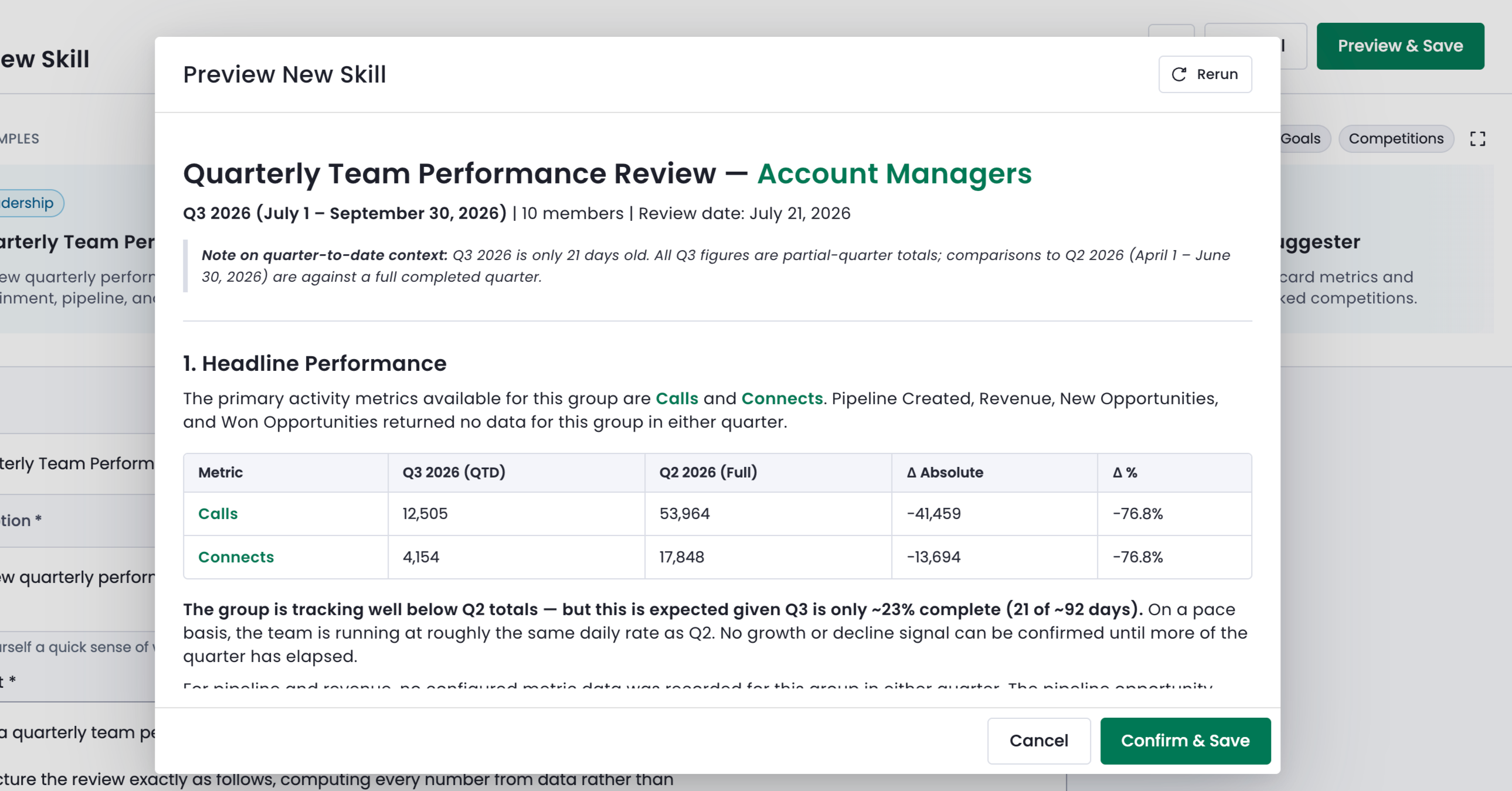Click the Rerun refresh icon
Image resolution: width=1512 pixels, height=791 pixels.
[x=1178, y=74]
